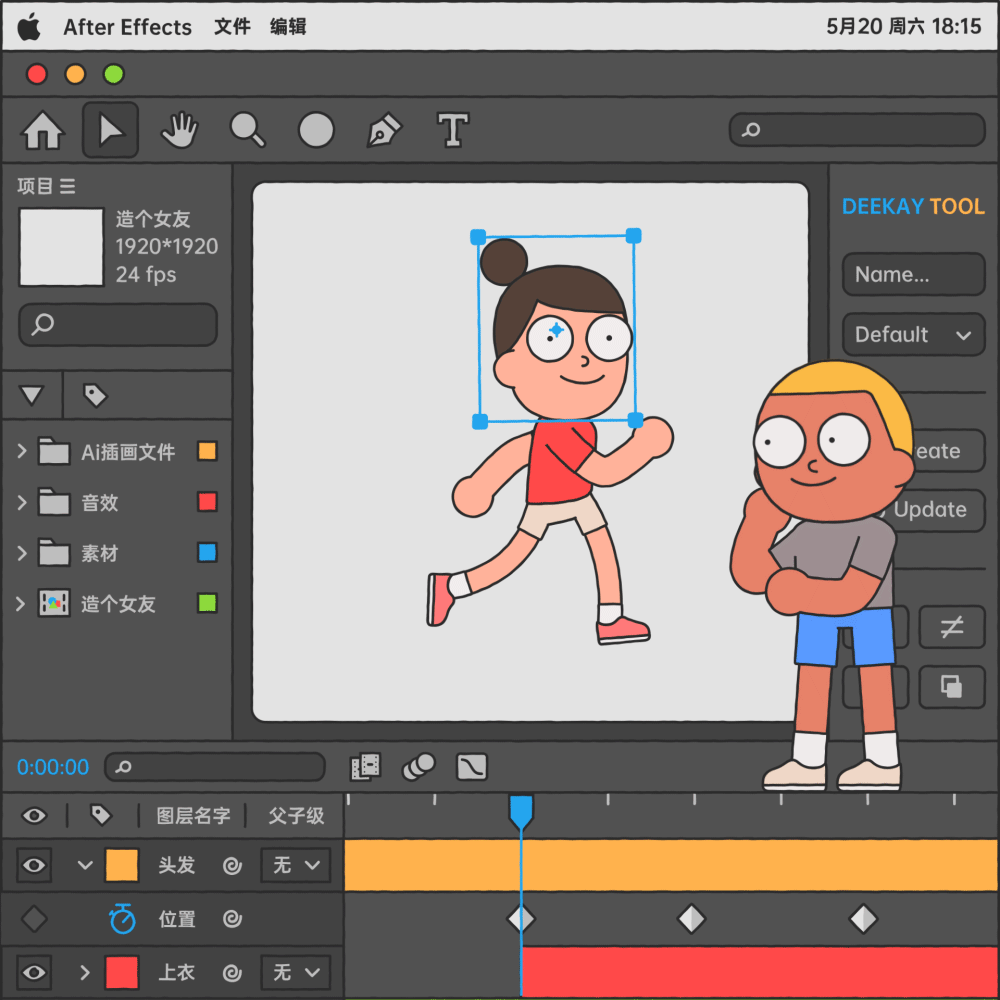Click the duplicate squares button
1000x1000 pixels.
(x=952, y=688)
